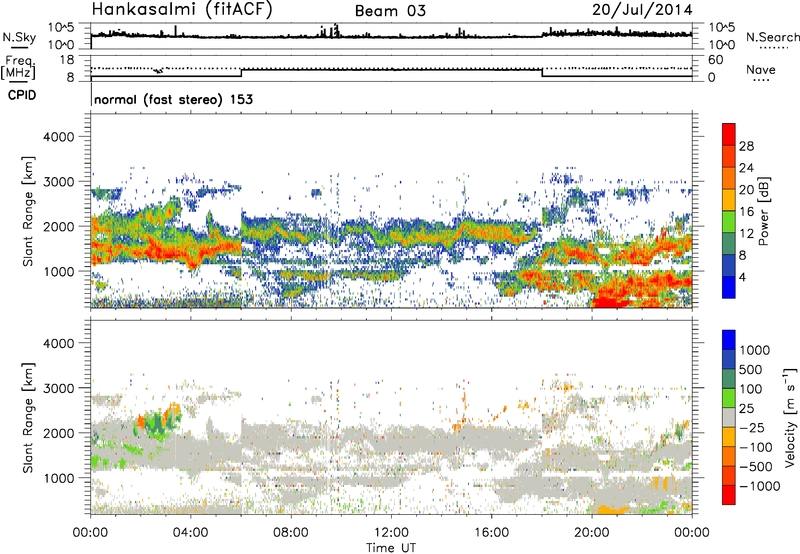The height and width of the screenshot is (554, 800).
Task: Click the date '20/Jul/2014'
Action: (642, 10)
